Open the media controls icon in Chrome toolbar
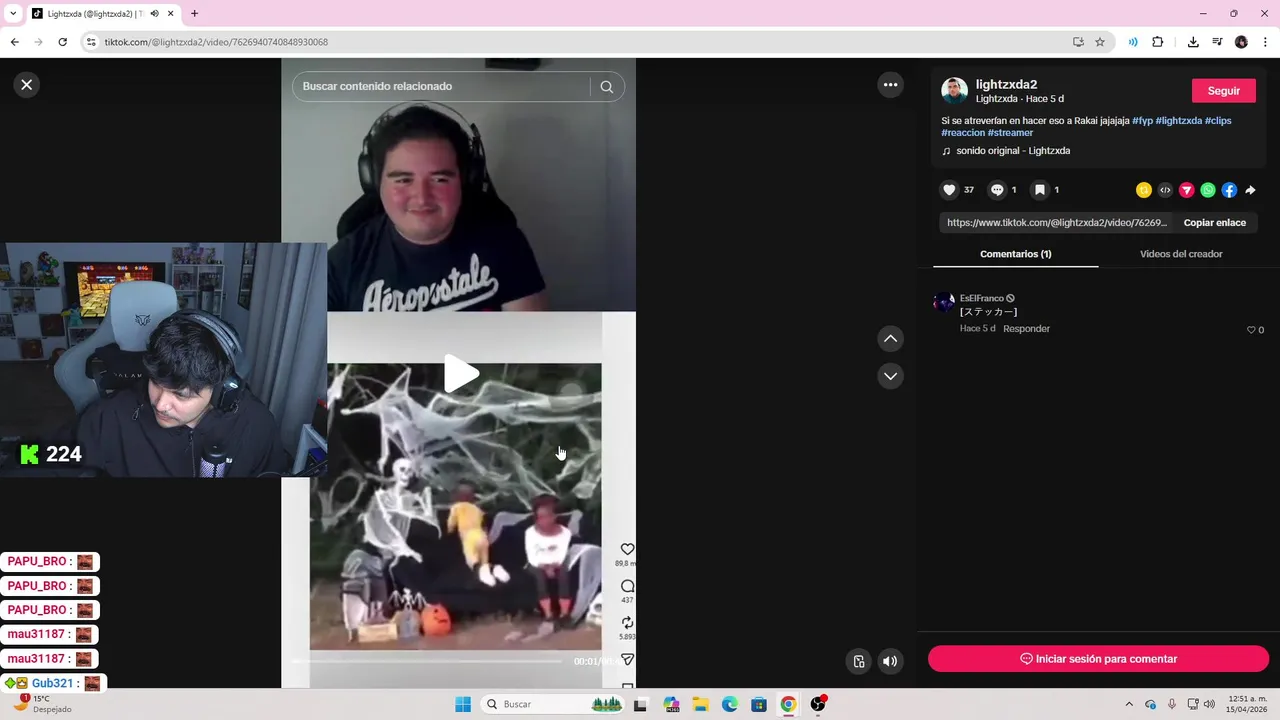1280x720 pixels. (x=1217, y=42)
